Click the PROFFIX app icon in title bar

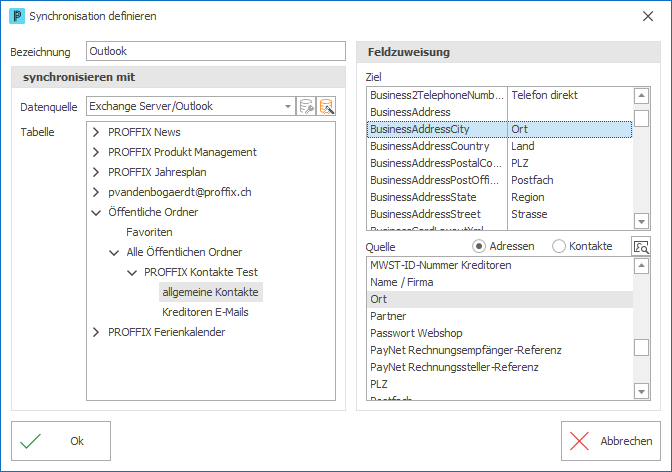tap(17, 16)
